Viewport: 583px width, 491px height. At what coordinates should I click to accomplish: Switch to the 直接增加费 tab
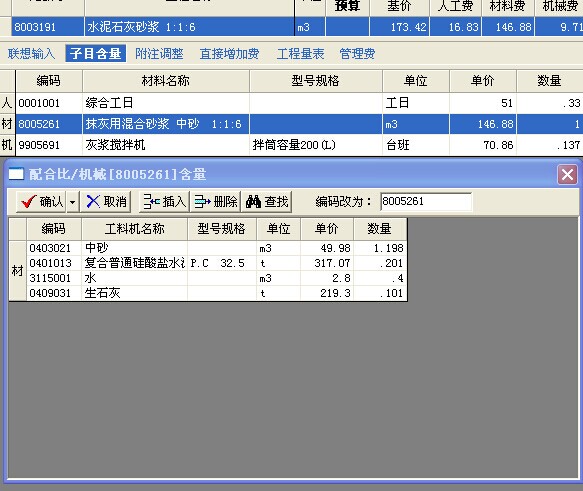[x=229, y=54]
